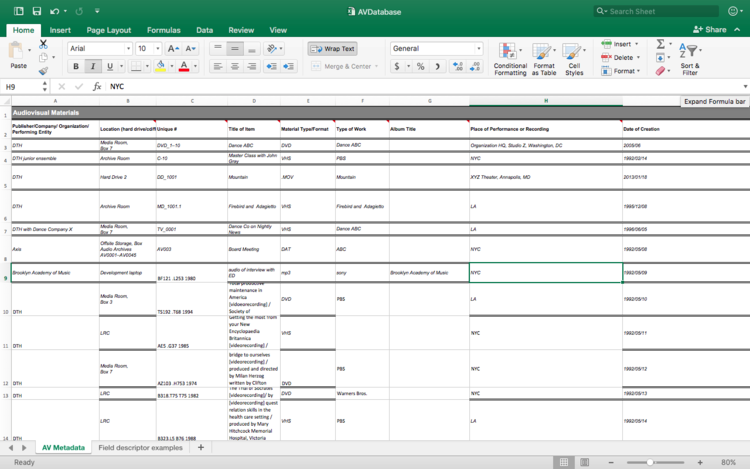Open Cell Styles gallery
The image size is (750, 469).
(574, 59)
